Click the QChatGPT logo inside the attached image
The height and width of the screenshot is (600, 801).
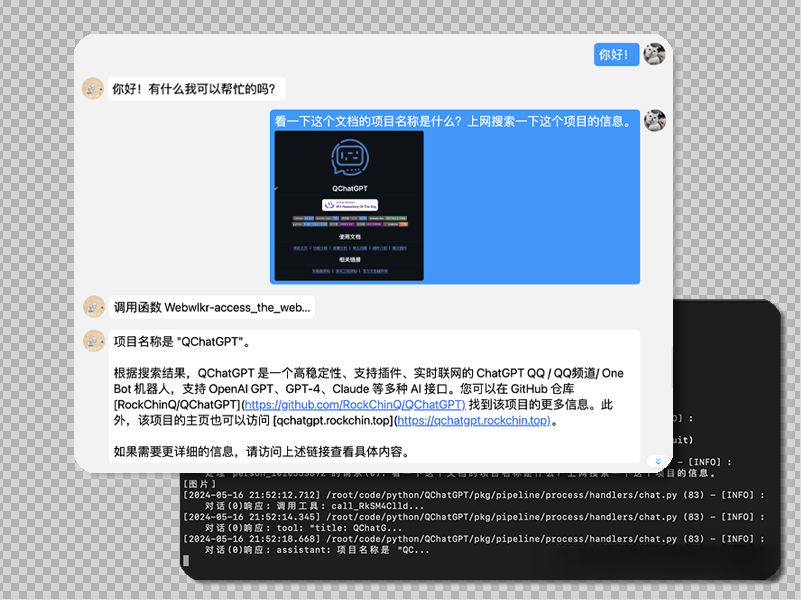(349, 157)
